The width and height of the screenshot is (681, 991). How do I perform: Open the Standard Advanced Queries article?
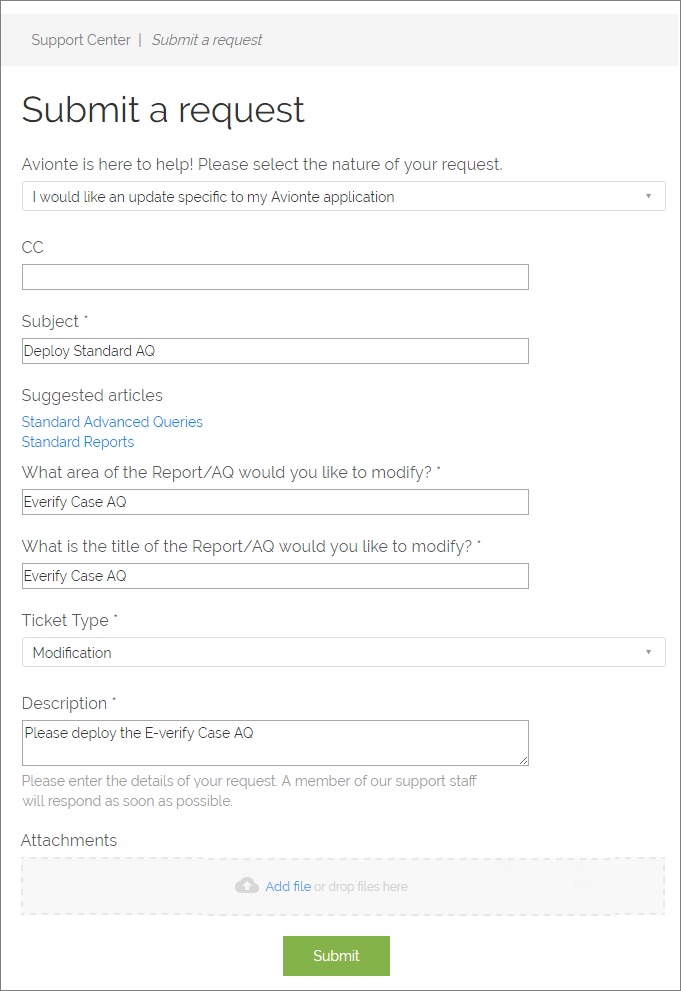[x=112, y=422]
